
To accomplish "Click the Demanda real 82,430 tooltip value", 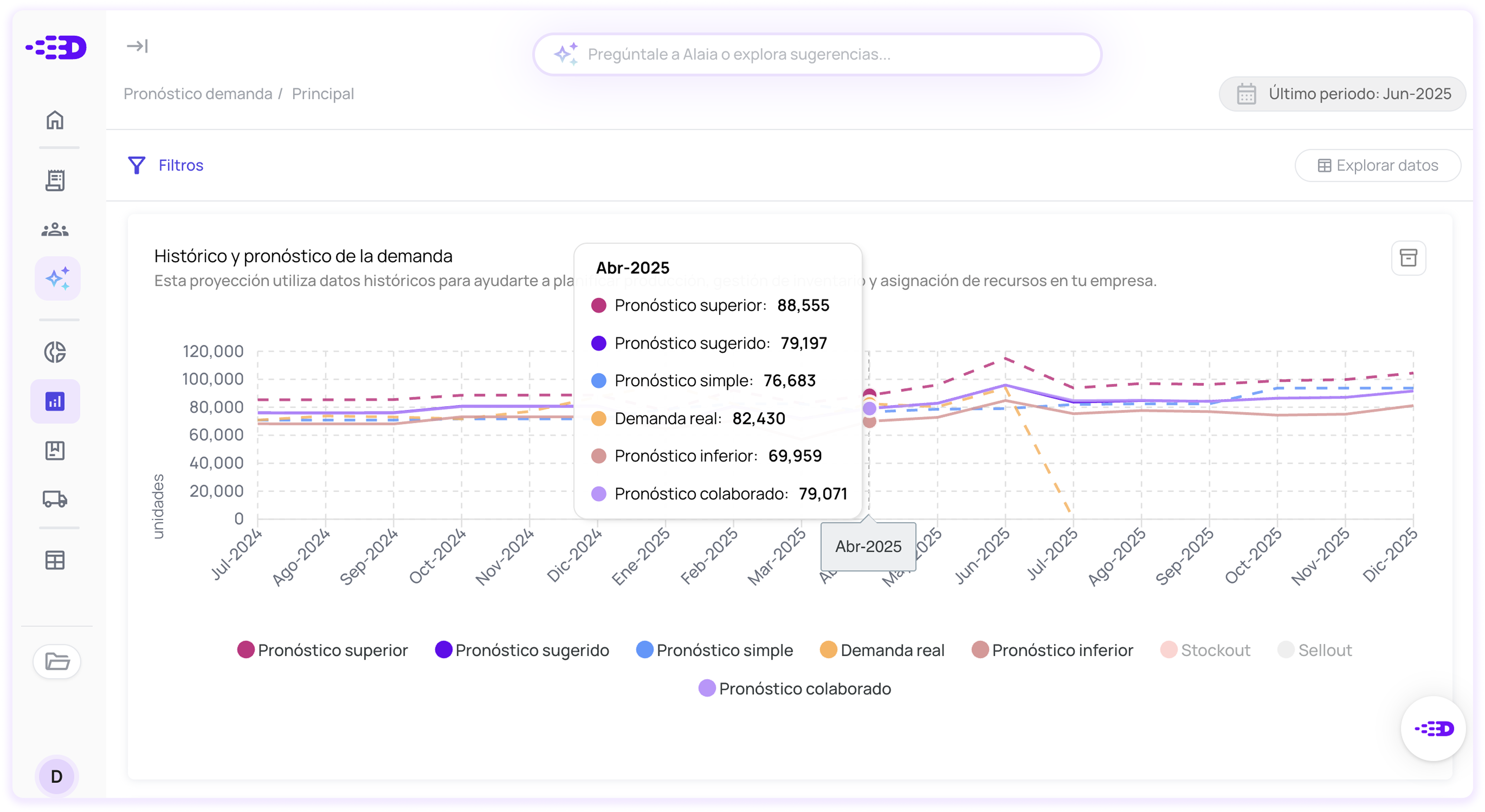I will [x=759, y=418].
